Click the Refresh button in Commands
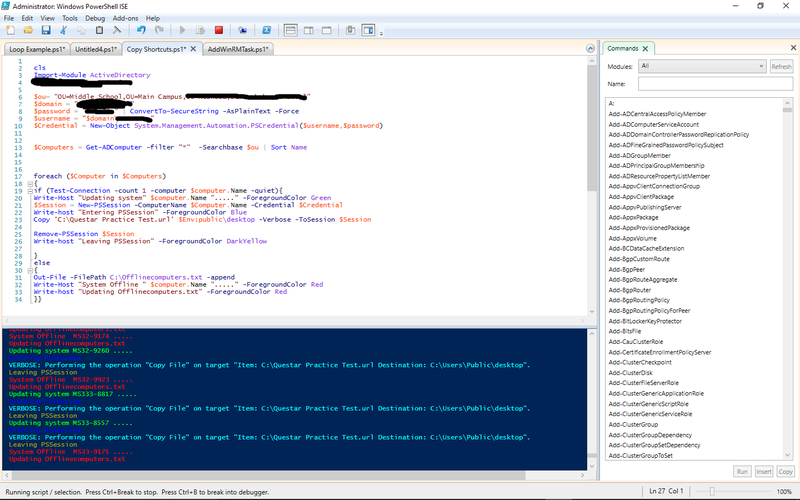This screenshot has width=800, height=500. coord(781,66)
